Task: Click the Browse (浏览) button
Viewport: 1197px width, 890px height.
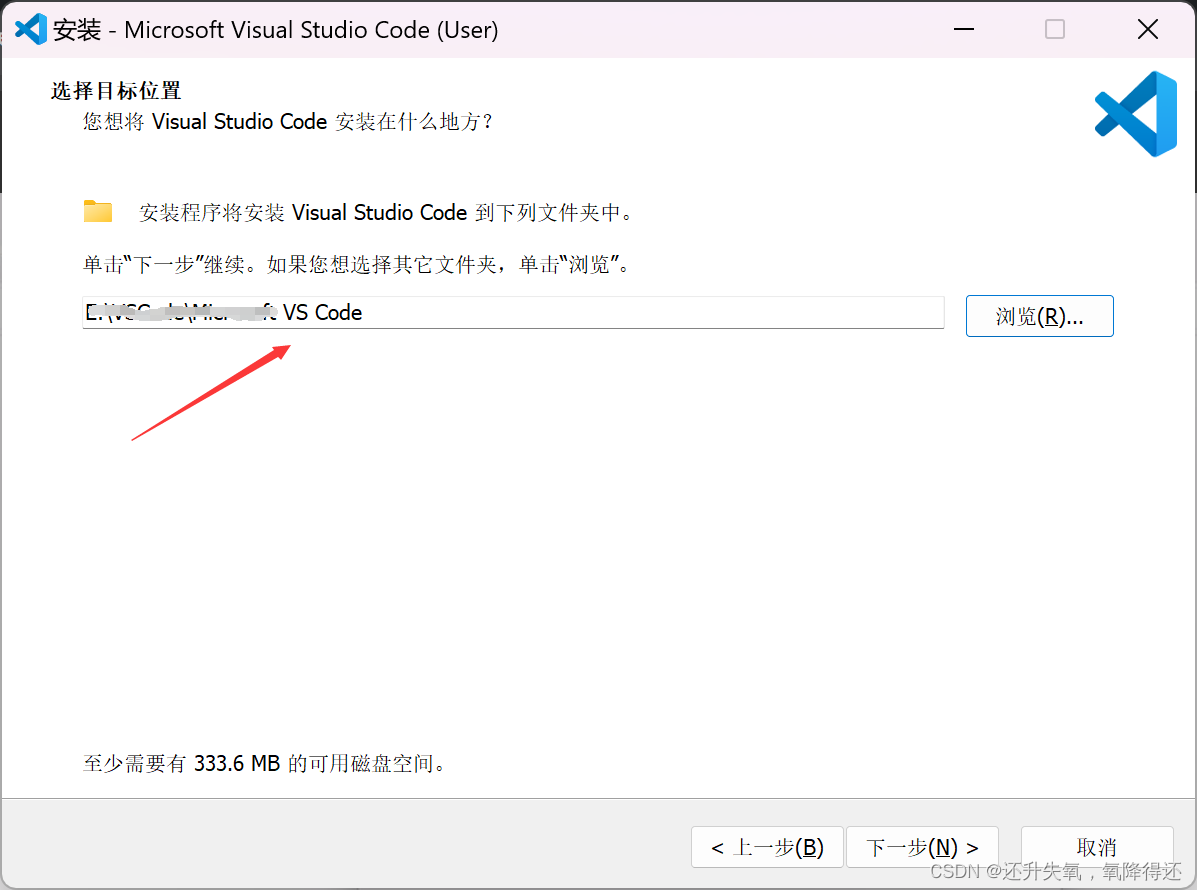Action: (x=1039, y=315)
